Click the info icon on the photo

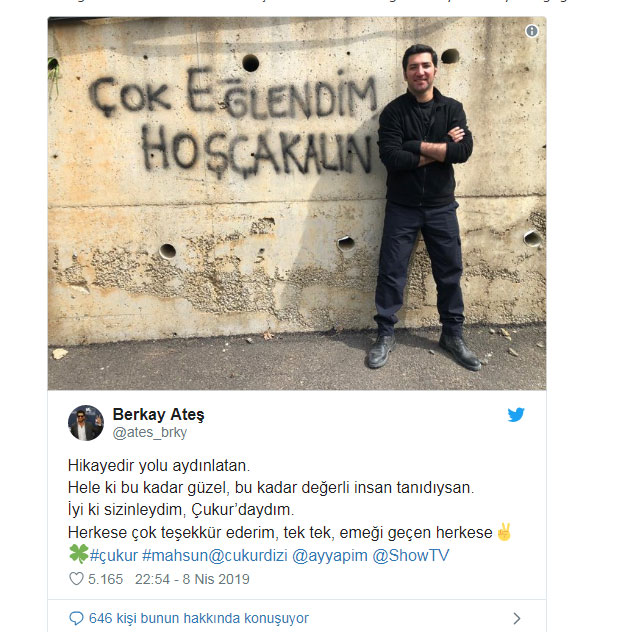pos(532,31)
